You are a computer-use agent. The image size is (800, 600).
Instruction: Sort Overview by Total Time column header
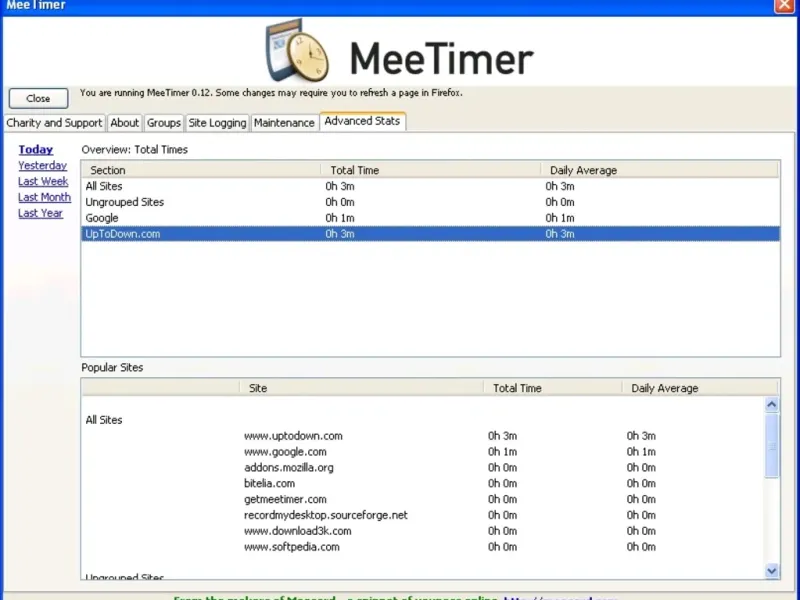(431, 170)
